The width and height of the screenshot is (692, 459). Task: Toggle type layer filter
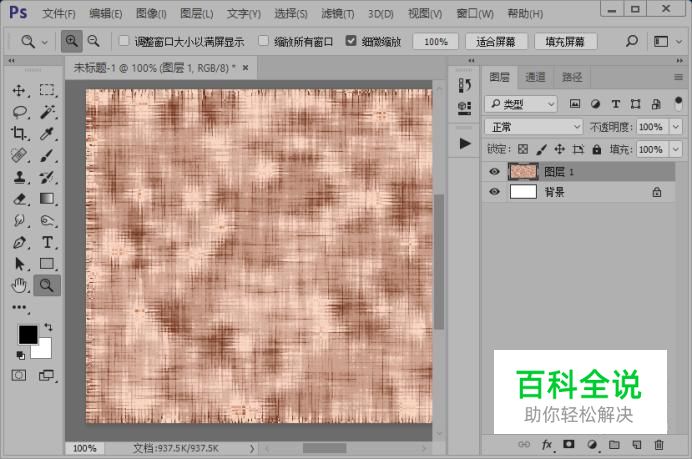[x=616, y=104]
